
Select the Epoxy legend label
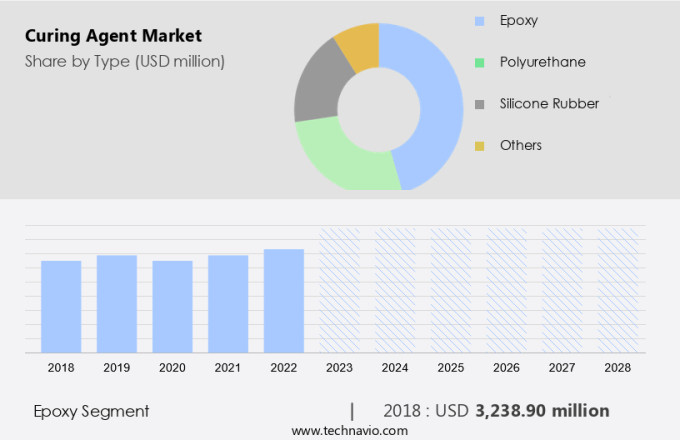point(519,20)
